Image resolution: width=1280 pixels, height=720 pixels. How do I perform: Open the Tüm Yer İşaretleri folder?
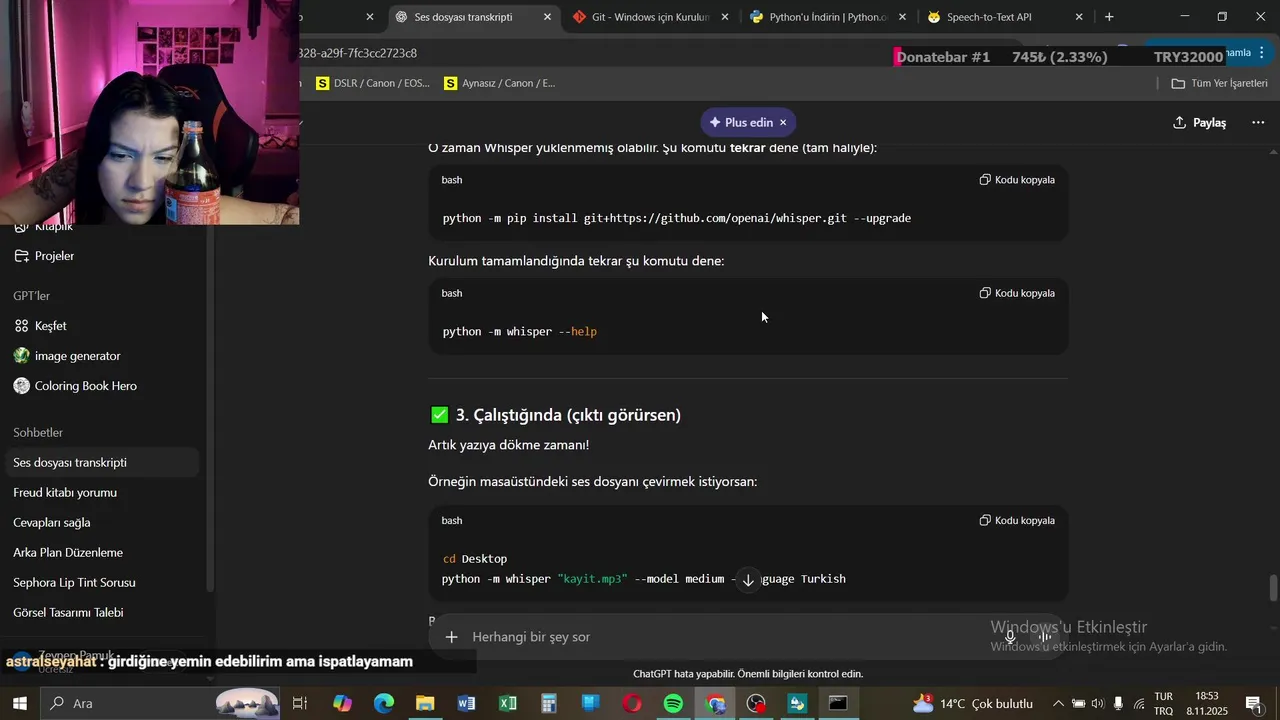point(1219,84)
